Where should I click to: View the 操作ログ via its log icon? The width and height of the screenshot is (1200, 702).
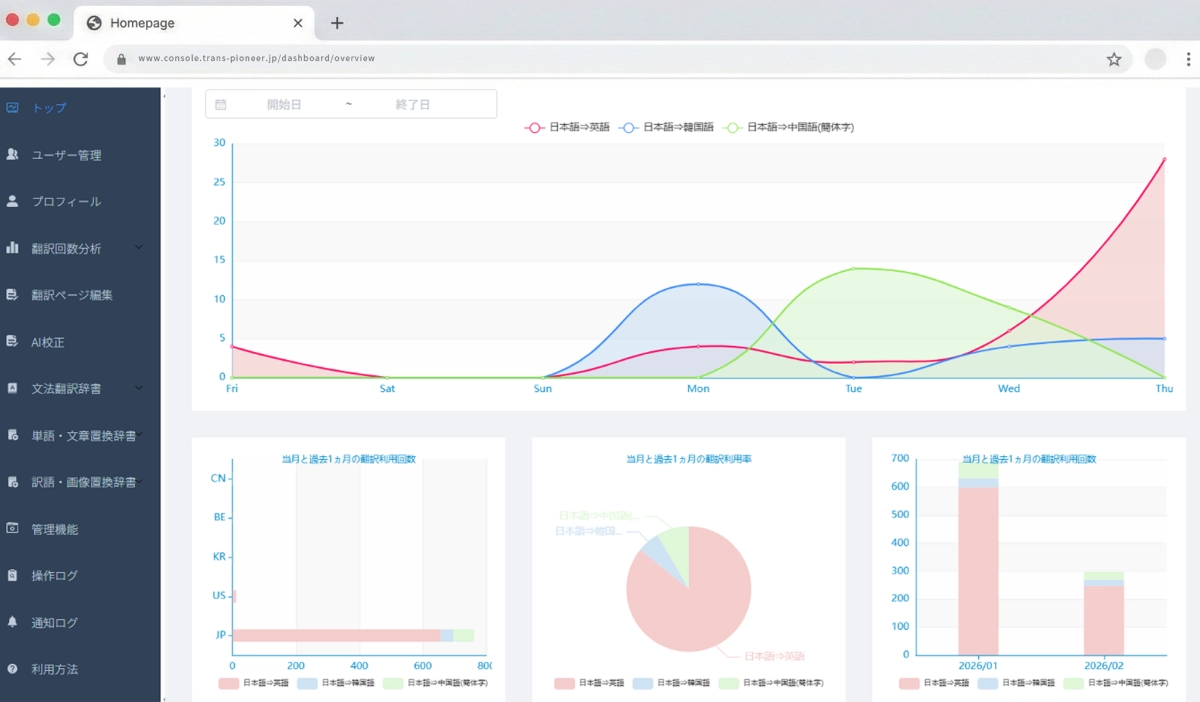click(x=14, y=575)
